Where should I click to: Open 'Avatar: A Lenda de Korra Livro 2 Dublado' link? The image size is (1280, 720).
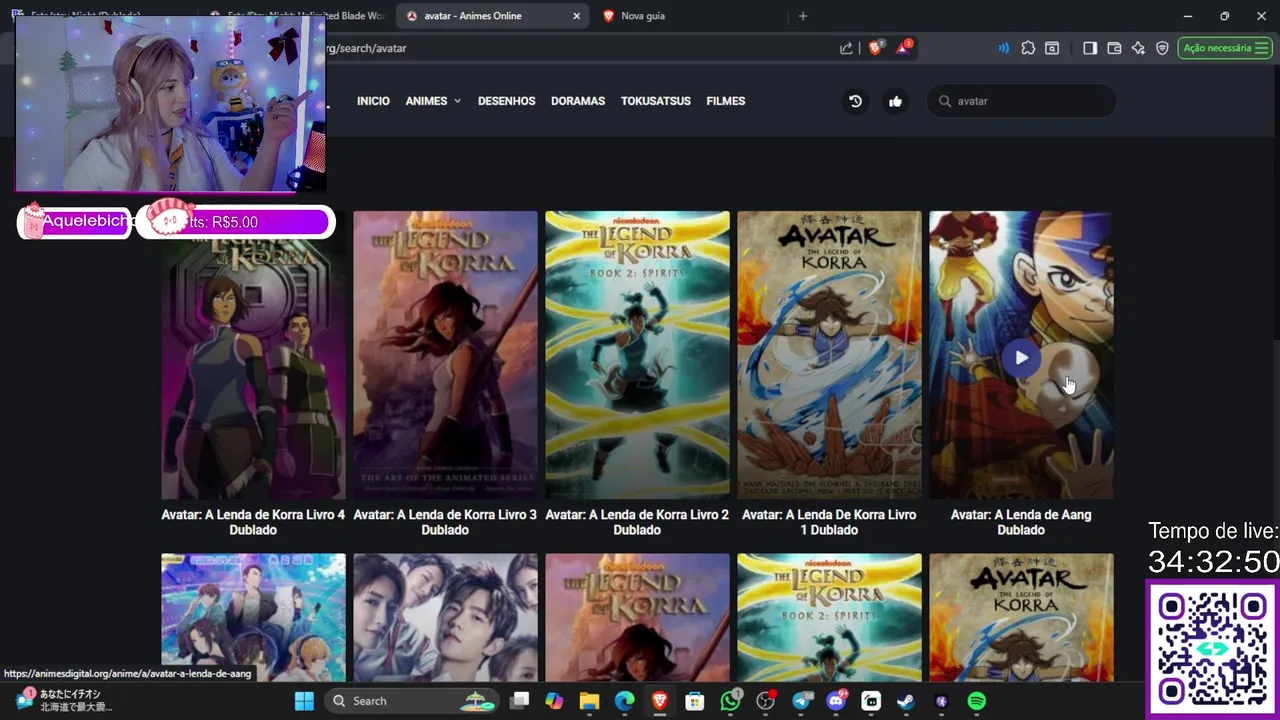click(637, 522)
